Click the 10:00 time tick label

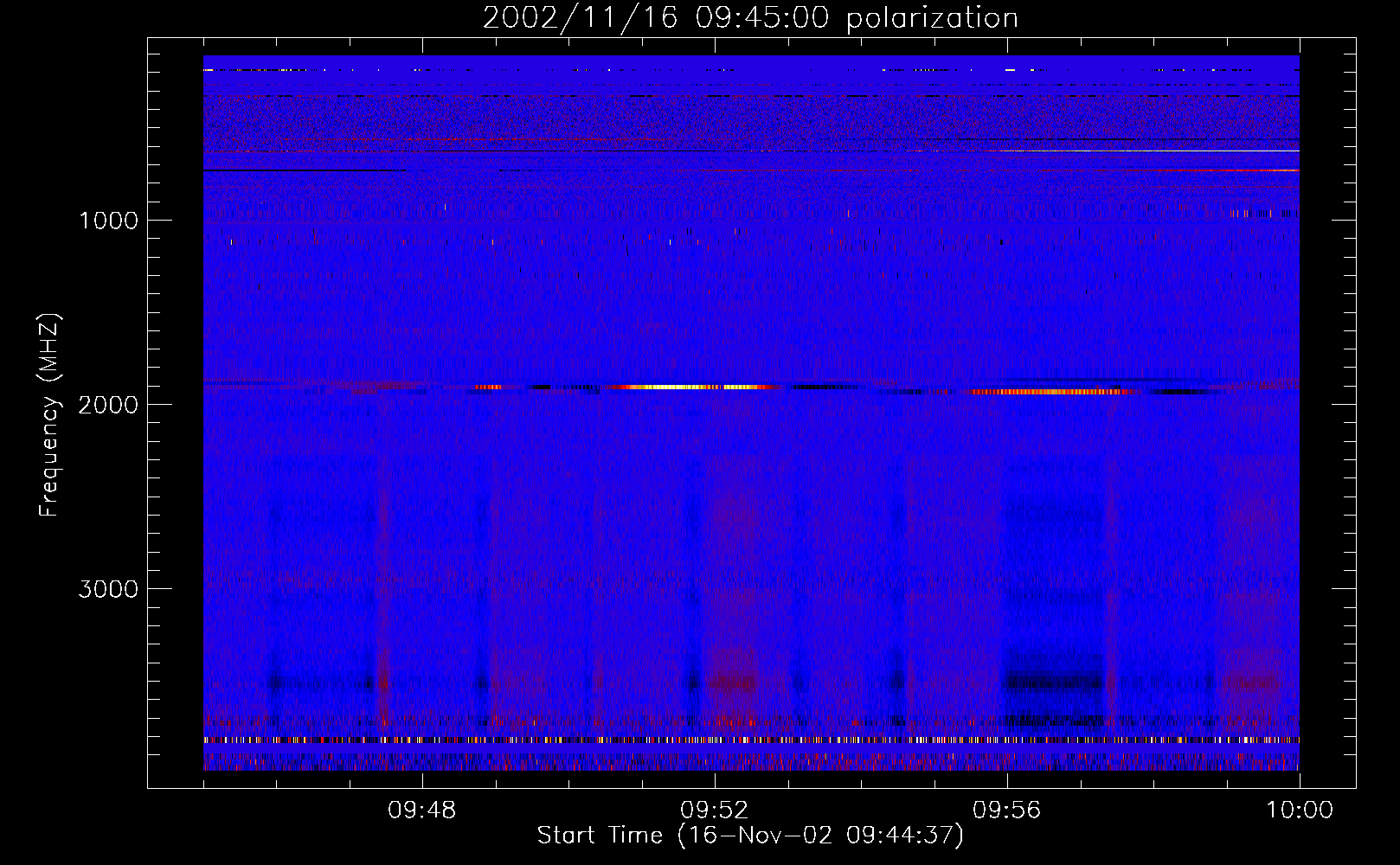pos(1300,811)
